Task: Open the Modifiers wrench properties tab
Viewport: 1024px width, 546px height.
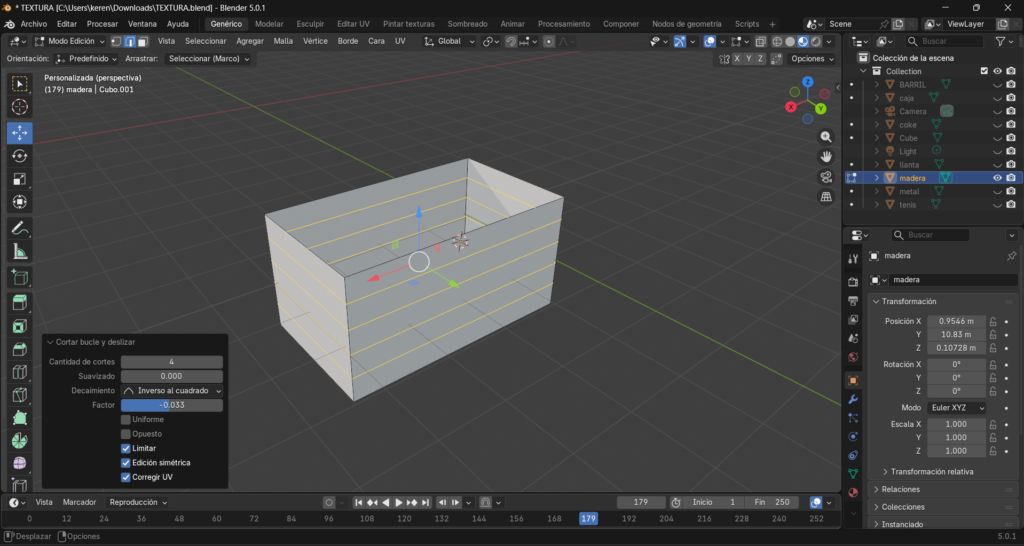Action: coord(853,399)
